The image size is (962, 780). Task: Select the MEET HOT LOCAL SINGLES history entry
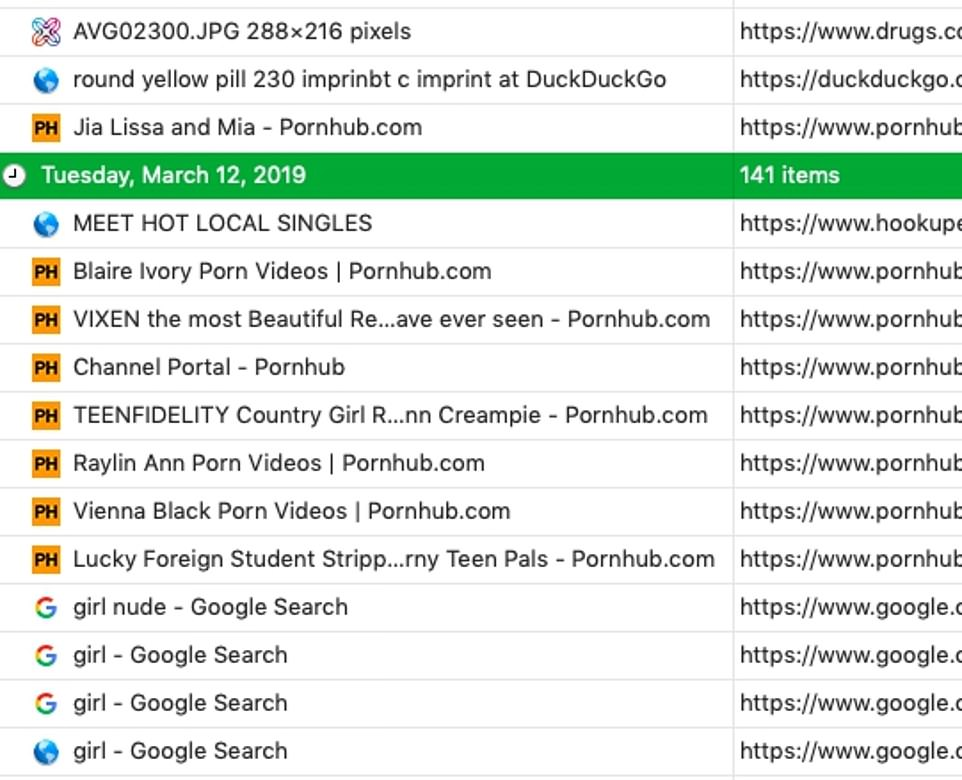[x=481, y=223]
